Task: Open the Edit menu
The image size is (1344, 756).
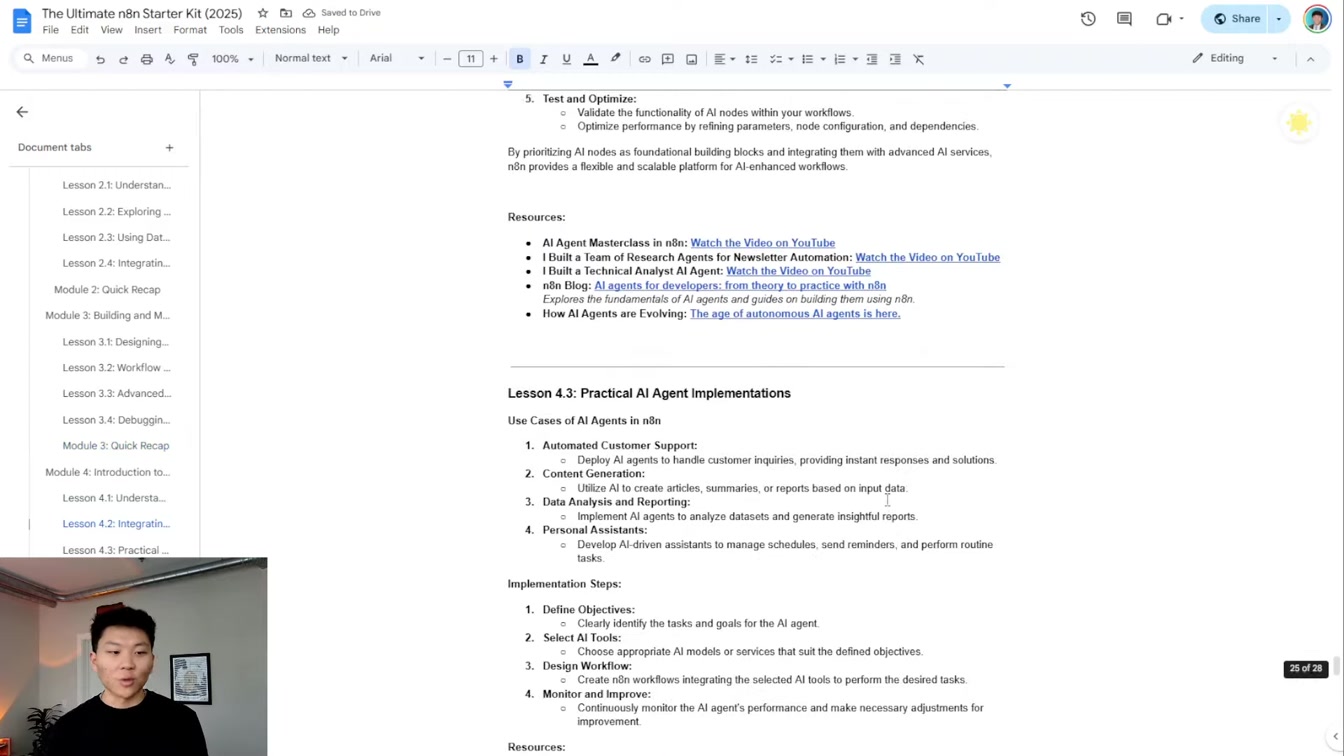Action: point(79,30)
